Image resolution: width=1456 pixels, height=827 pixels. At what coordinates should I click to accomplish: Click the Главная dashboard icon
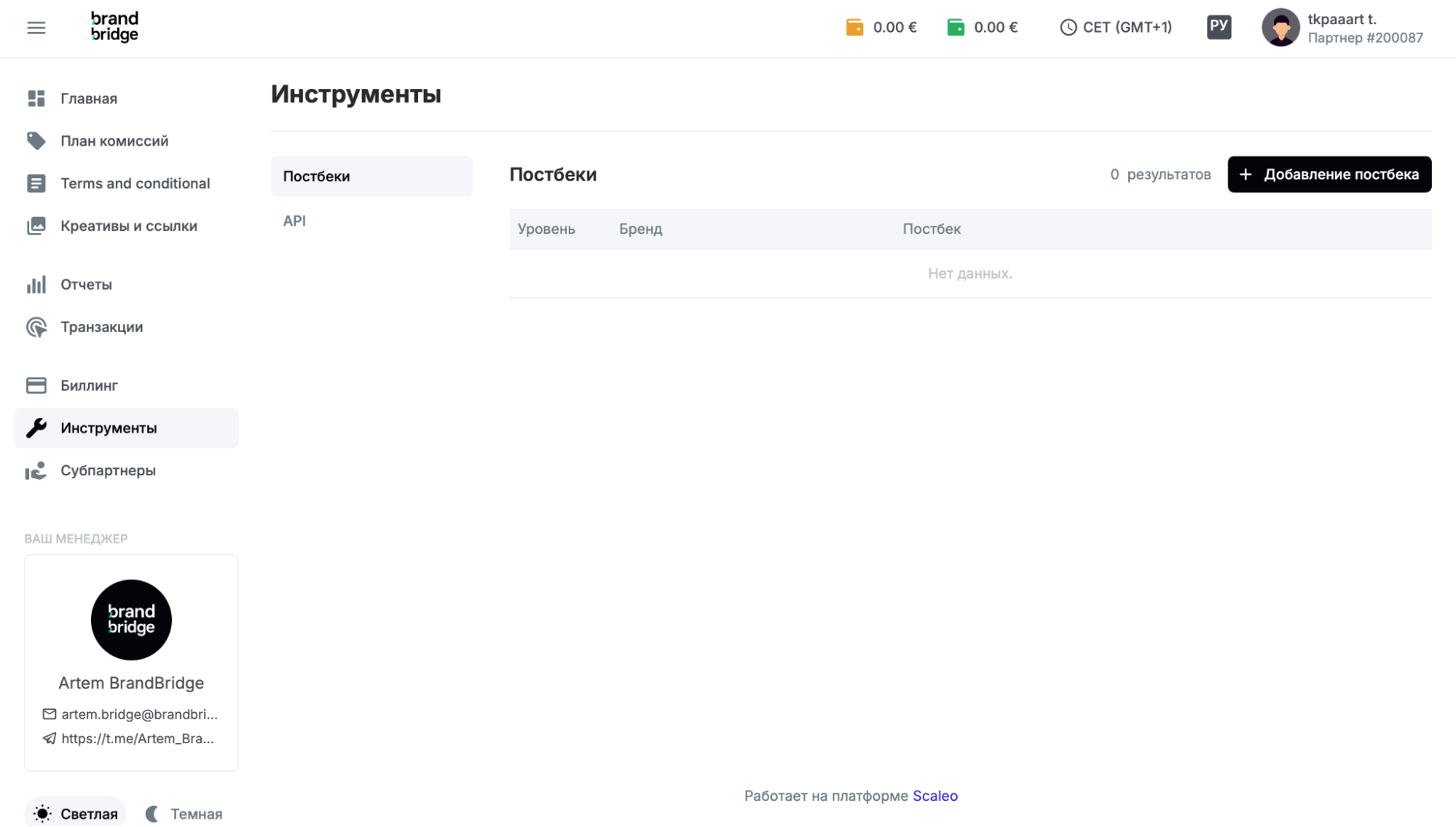[36, 98]
